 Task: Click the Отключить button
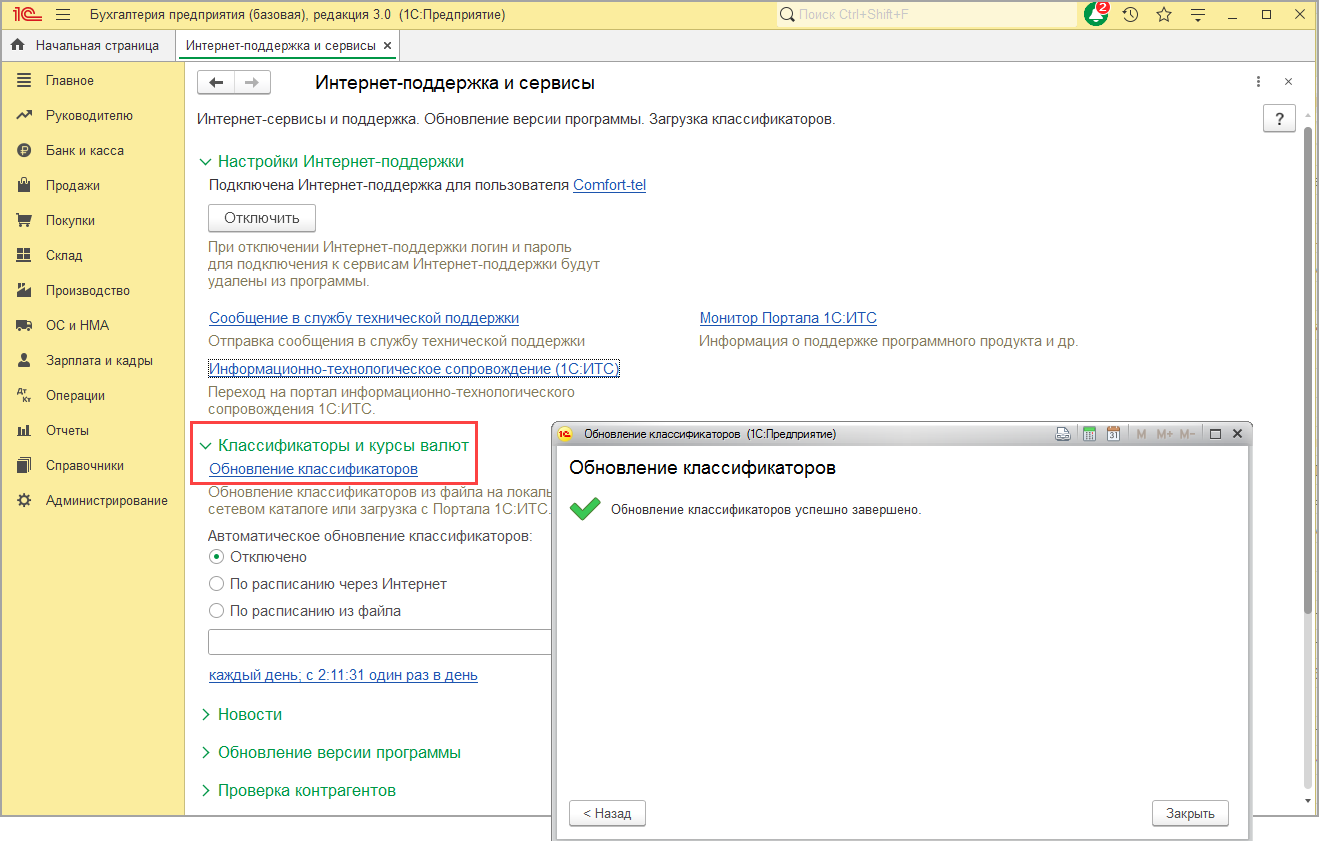click(x=262, y=218)
